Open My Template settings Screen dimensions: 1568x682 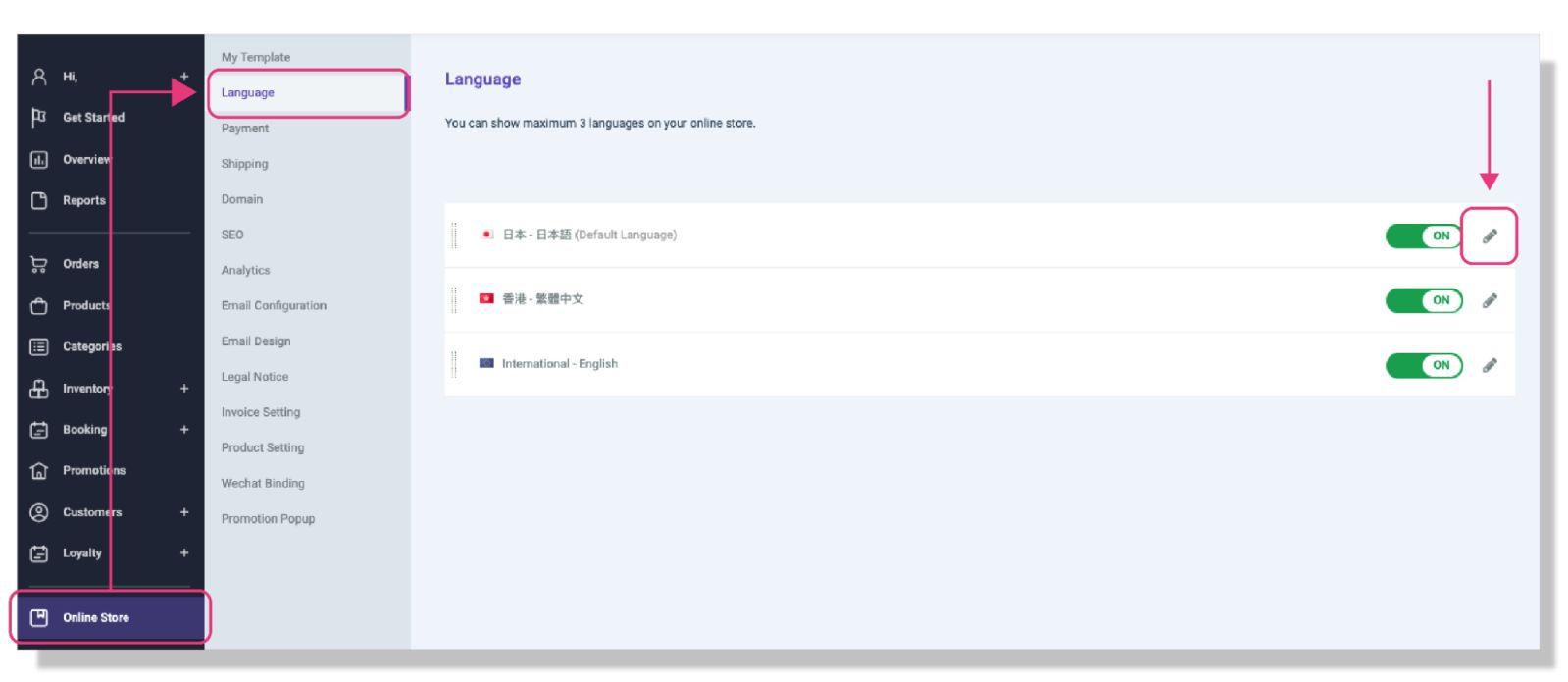[x=256, y=57]
